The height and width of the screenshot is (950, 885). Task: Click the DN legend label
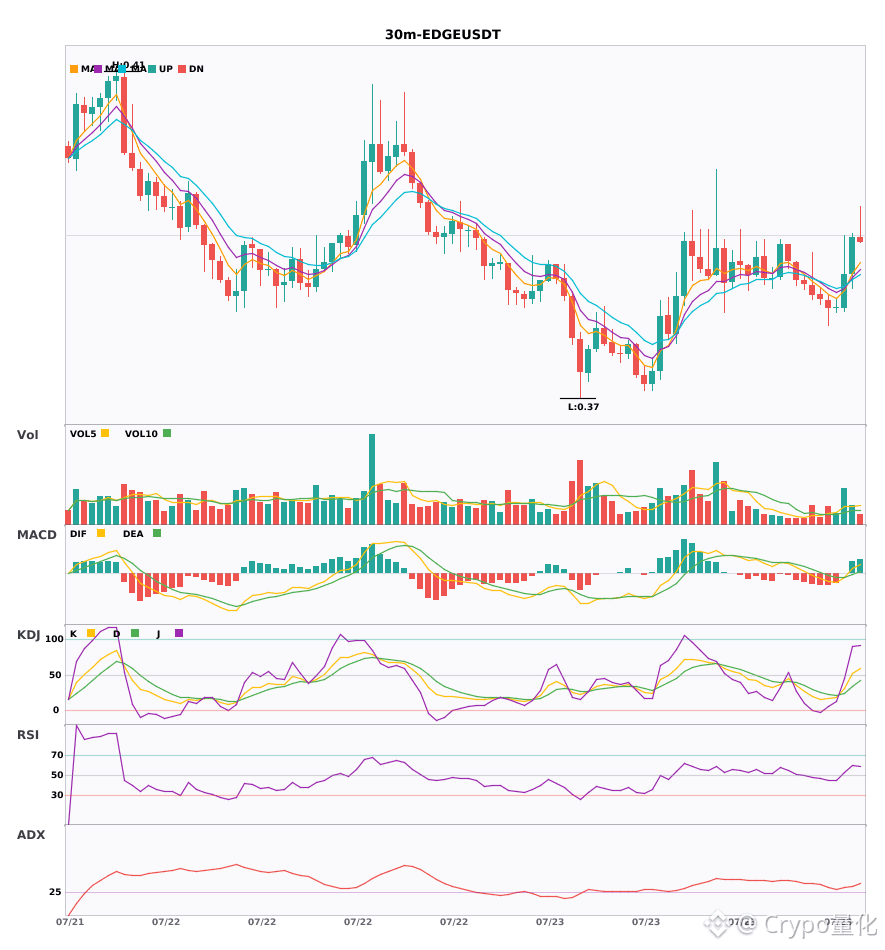pyautogui.click(x=196, y=69)
